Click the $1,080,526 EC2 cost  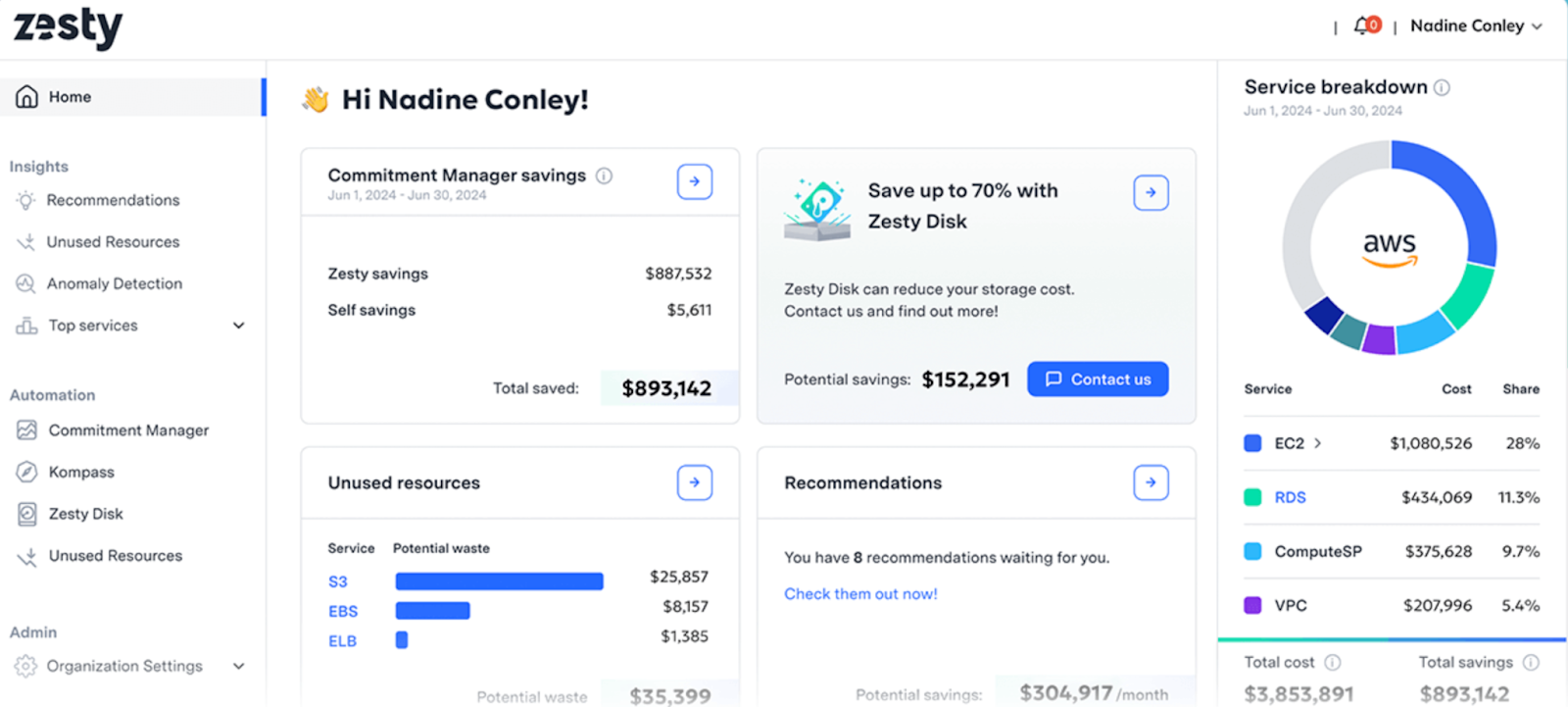coord(1431,443)
